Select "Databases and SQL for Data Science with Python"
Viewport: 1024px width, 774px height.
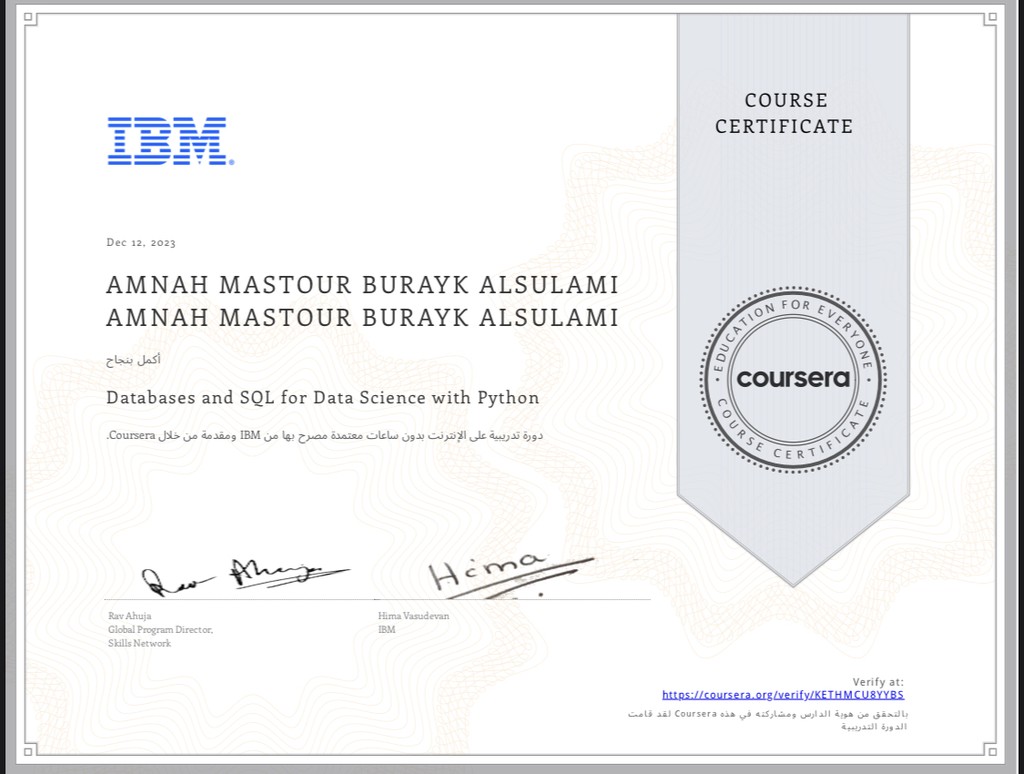pos(323,398)
